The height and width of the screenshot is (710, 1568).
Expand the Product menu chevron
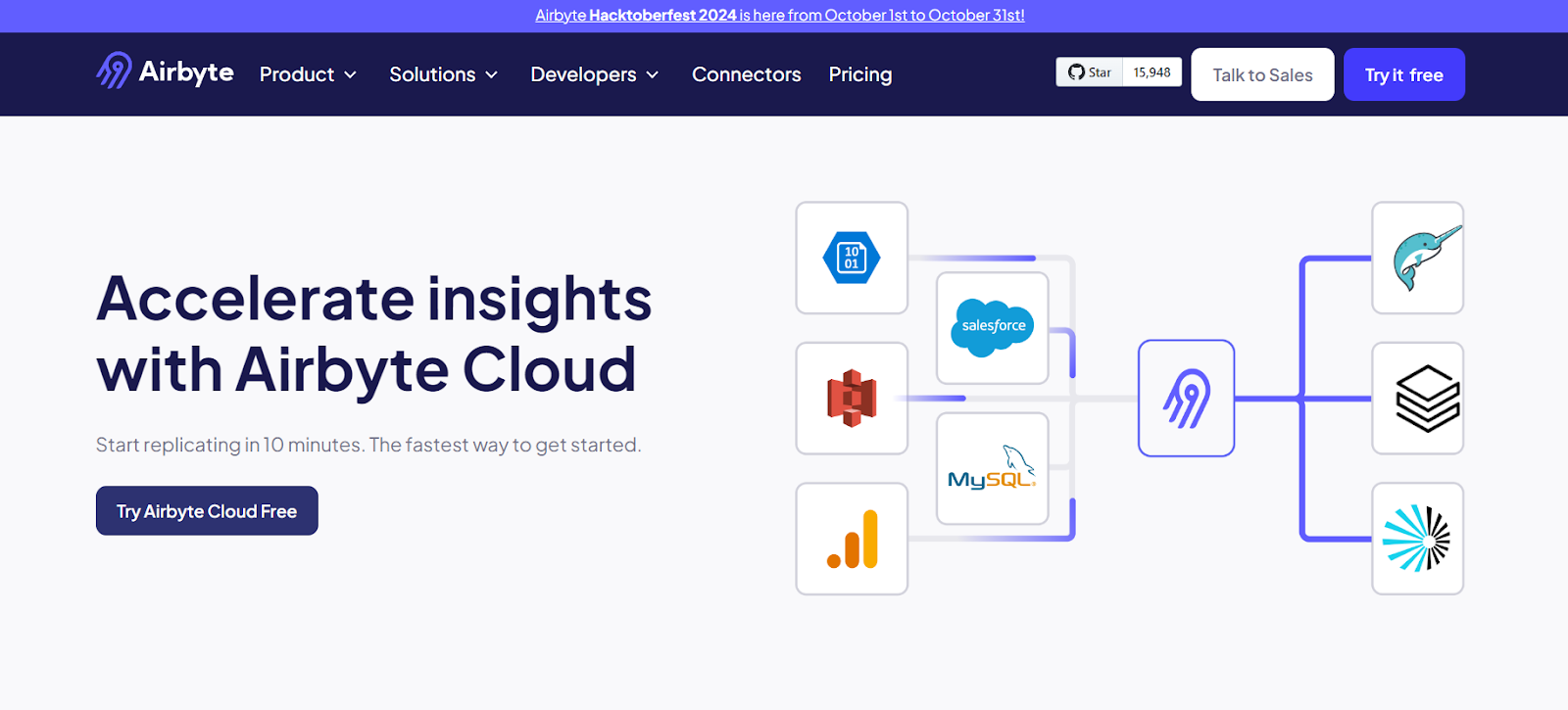pos(350,75)
